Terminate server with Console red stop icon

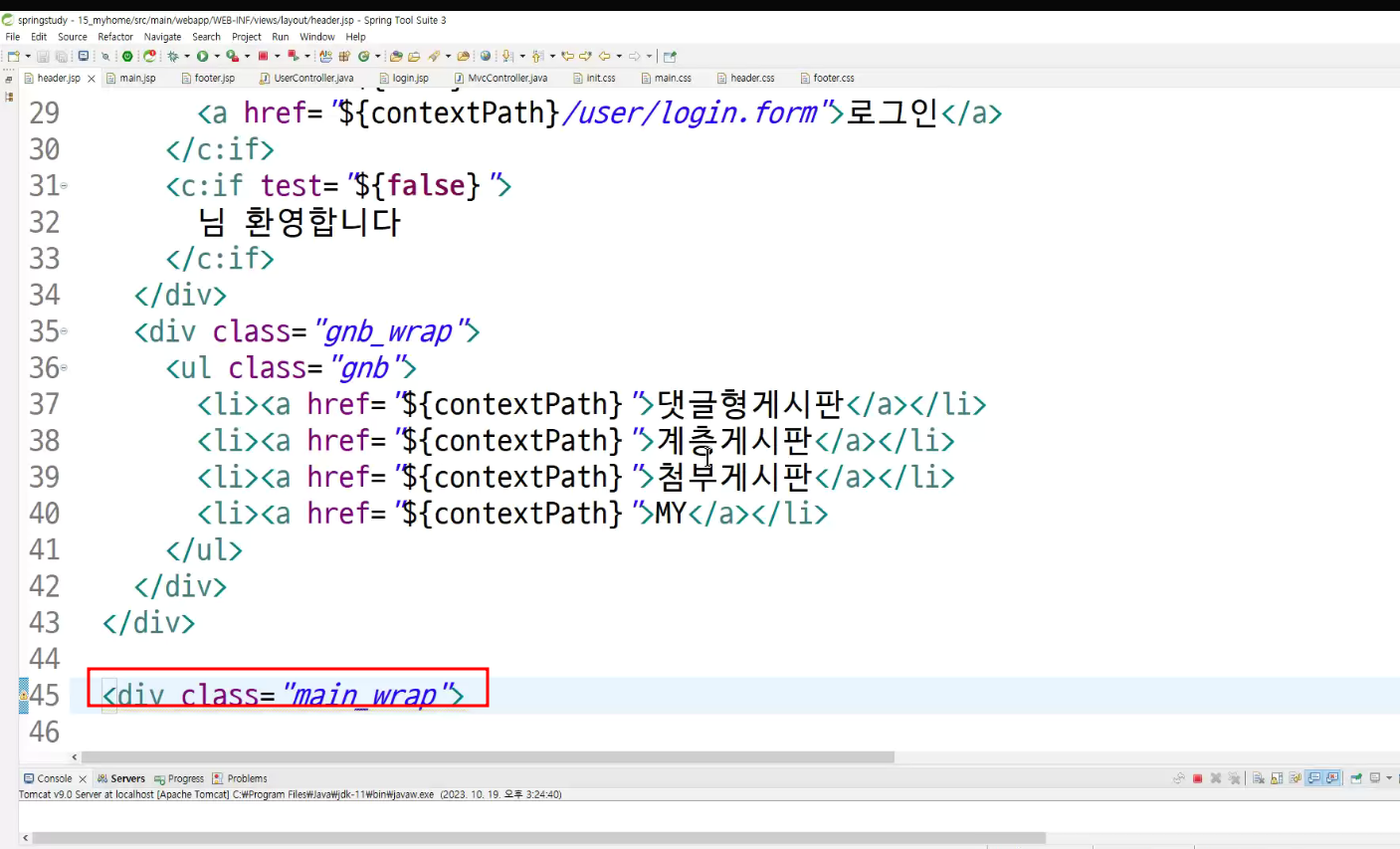pos(1197,778)
